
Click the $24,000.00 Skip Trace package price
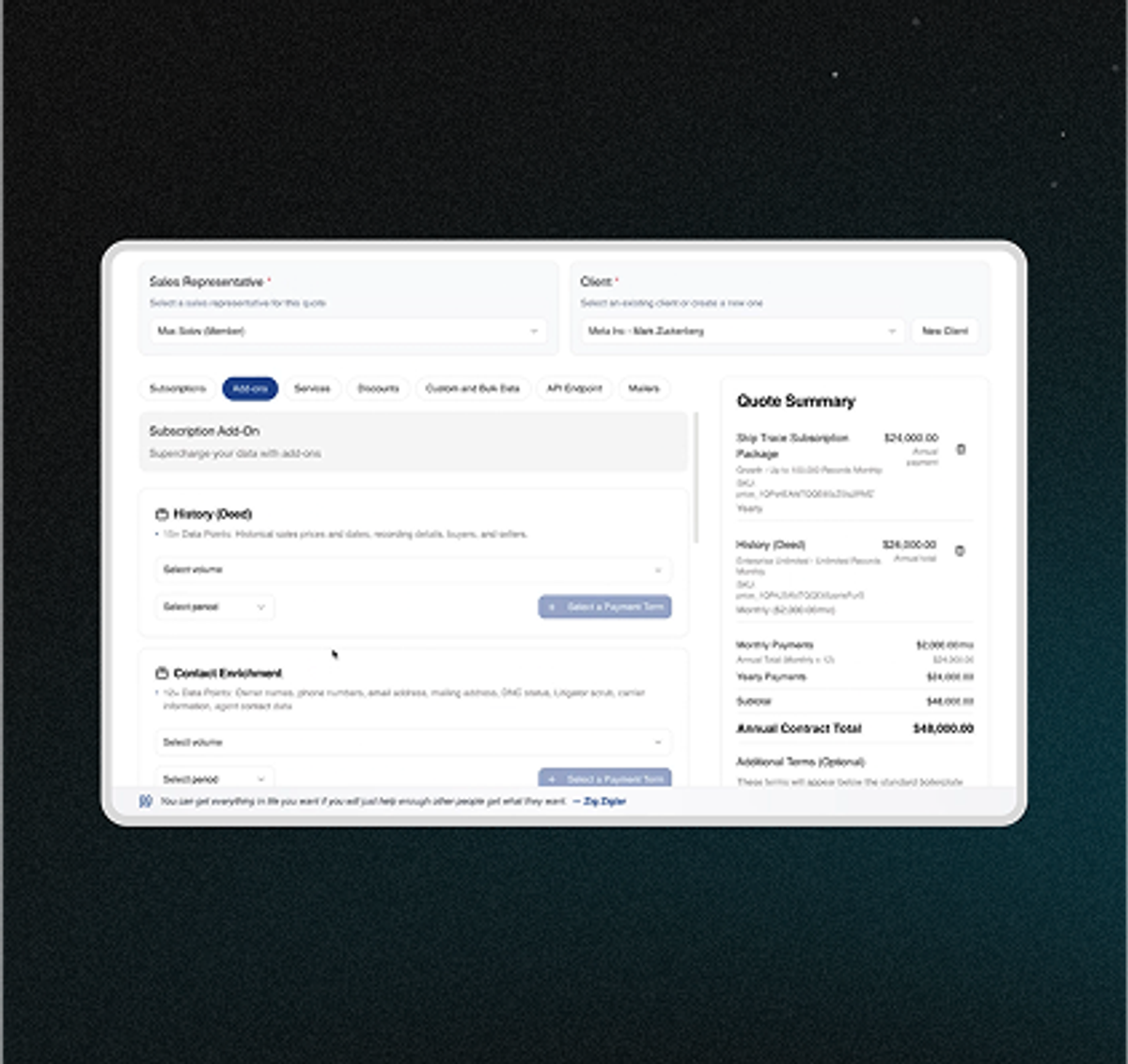(911, 438)
